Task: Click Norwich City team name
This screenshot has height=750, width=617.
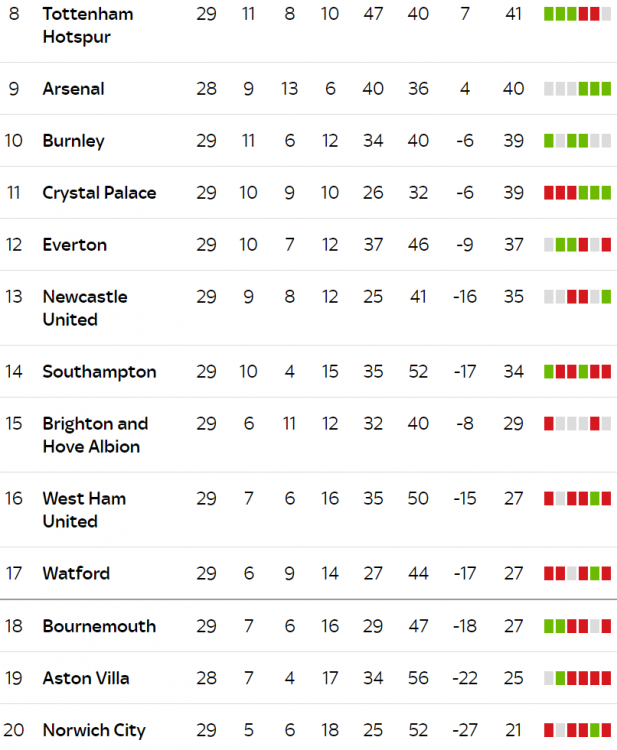Action: click(x=94, y=730)
